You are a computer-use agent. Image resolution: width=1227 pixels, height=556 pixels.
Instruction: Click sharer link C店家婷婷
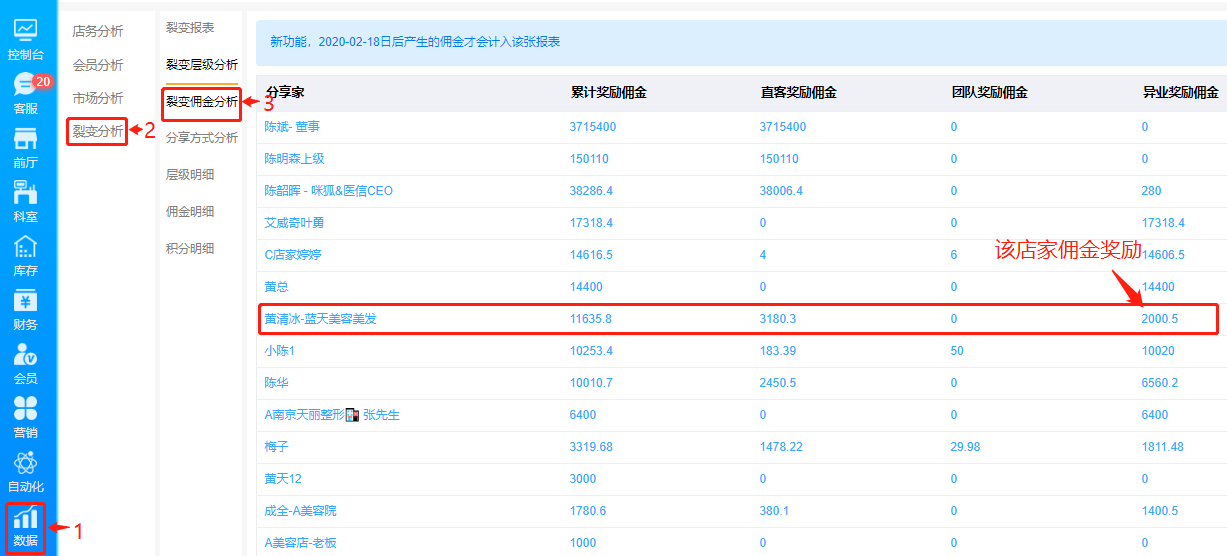coord(293,255)
